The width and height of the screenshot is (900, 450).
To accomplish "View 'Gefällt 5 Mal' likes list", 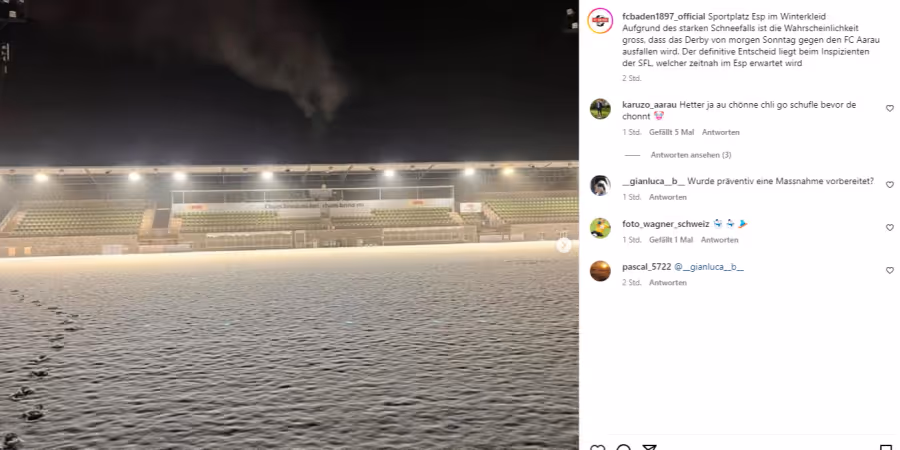I will pos(672,132).
